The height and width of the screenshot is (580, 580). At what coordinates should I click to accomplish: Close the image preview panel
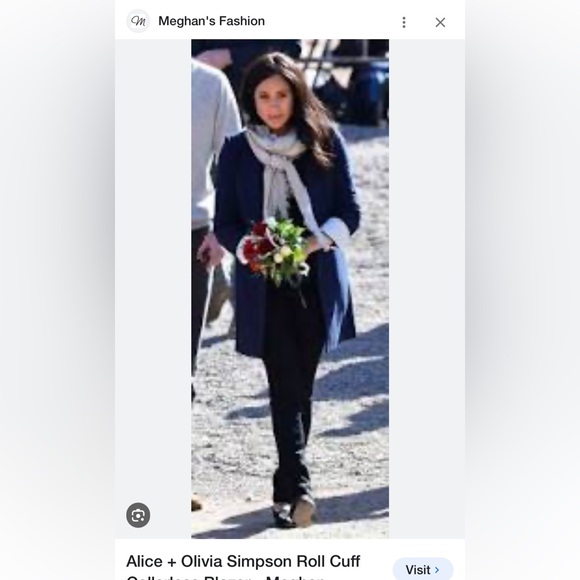tap(440, 22)
